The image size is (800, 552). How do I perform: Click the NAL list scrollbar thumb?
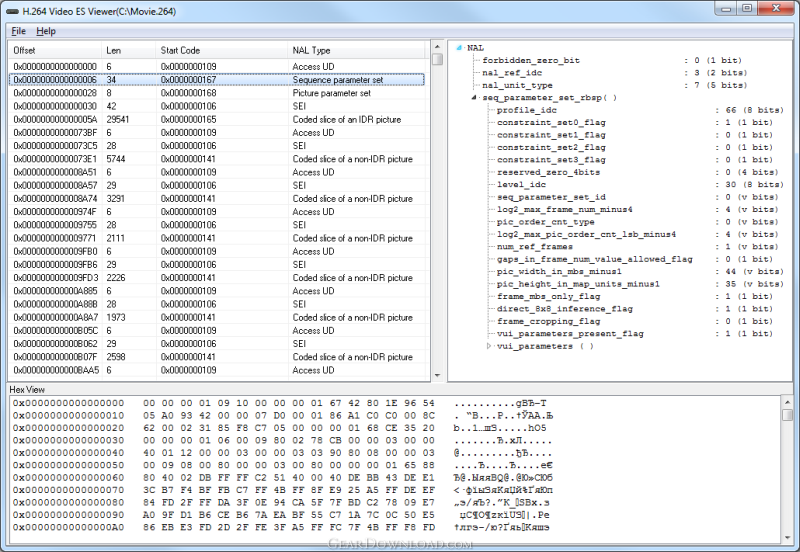point(437,59)
